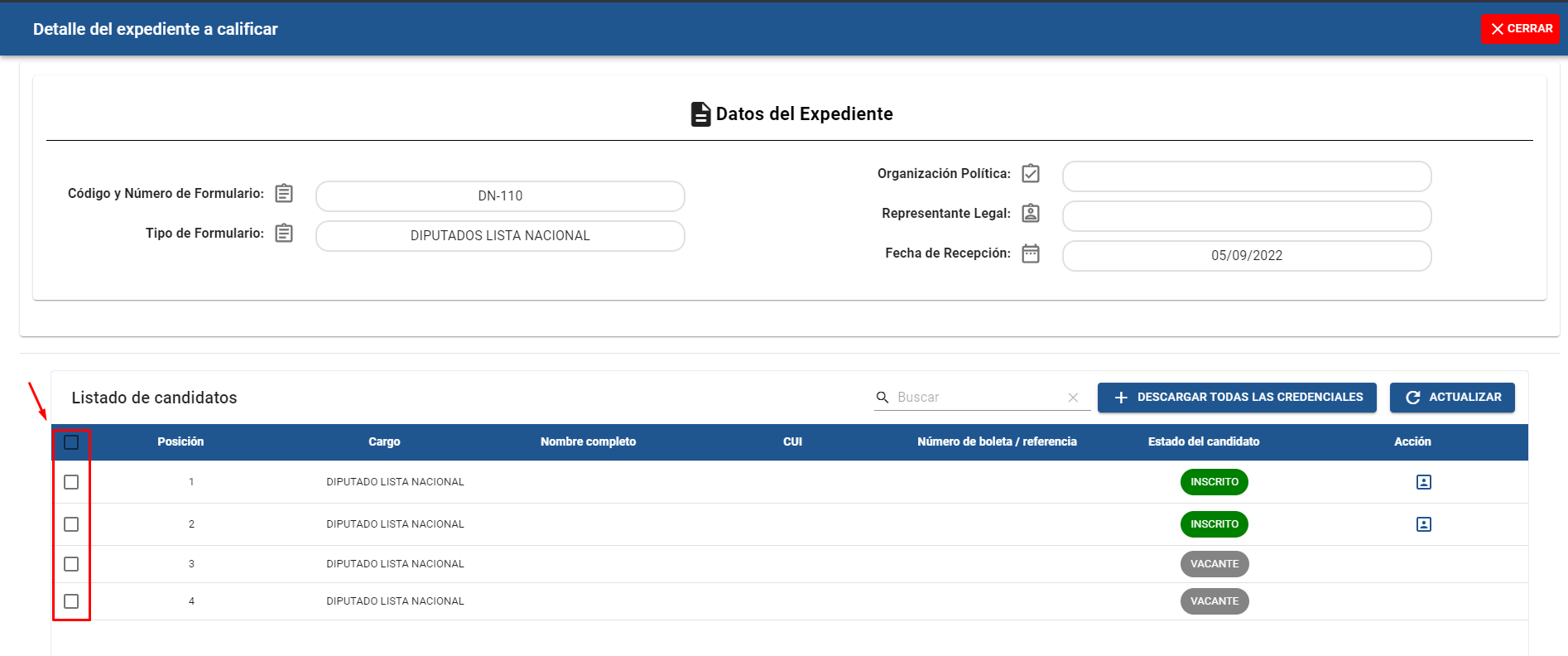Close the dialog using Cerrar button
This screenshot has width=1568, height=656.
point(1520,29)
